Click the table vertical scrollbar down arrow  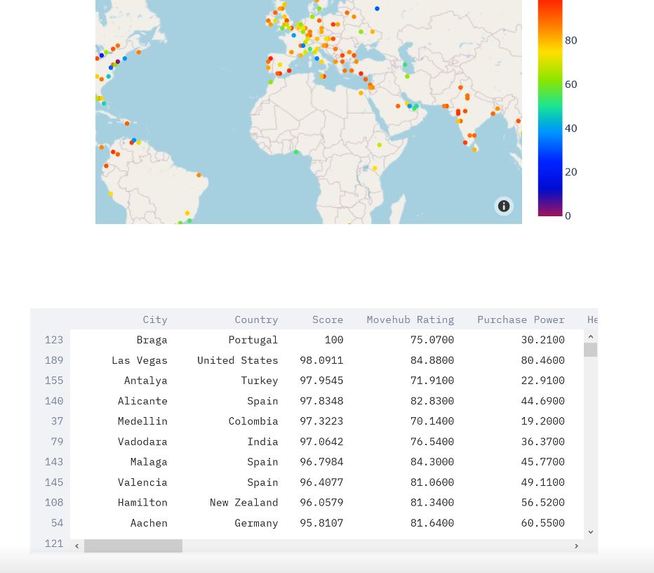point(590,532)
